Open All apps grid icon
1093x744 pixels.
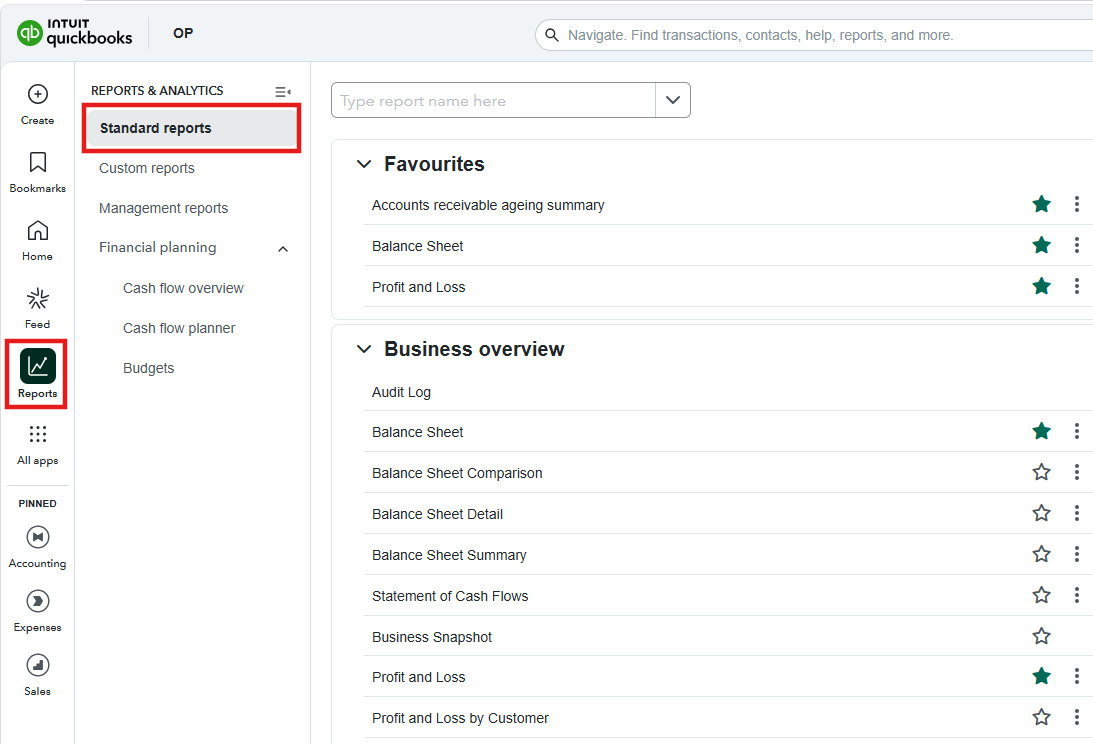[x=38, y=434]
